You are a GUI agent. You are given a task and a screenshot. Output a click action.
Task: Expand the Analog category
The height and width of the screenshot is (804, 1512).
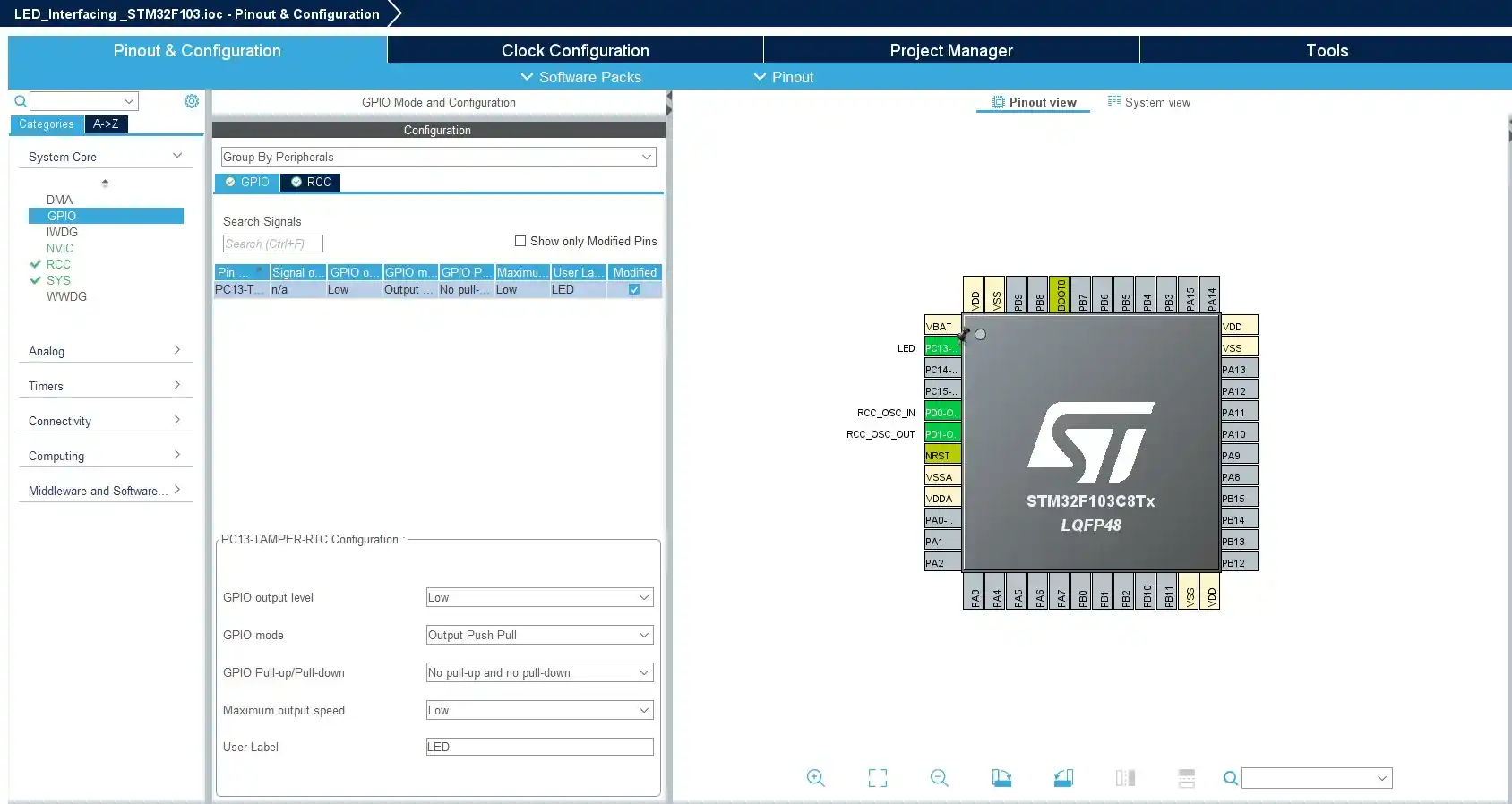click(x=106, y=351)
